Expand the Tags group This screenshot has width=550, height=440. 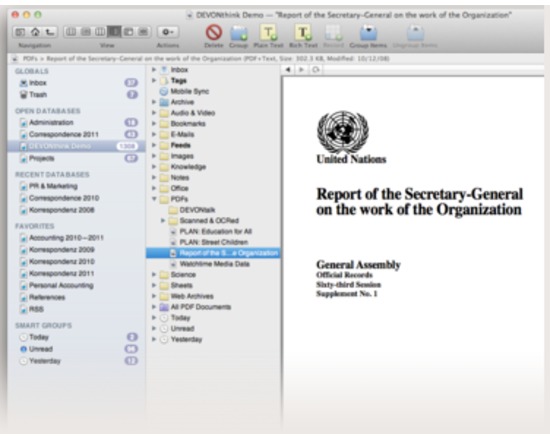coord(154,81)
